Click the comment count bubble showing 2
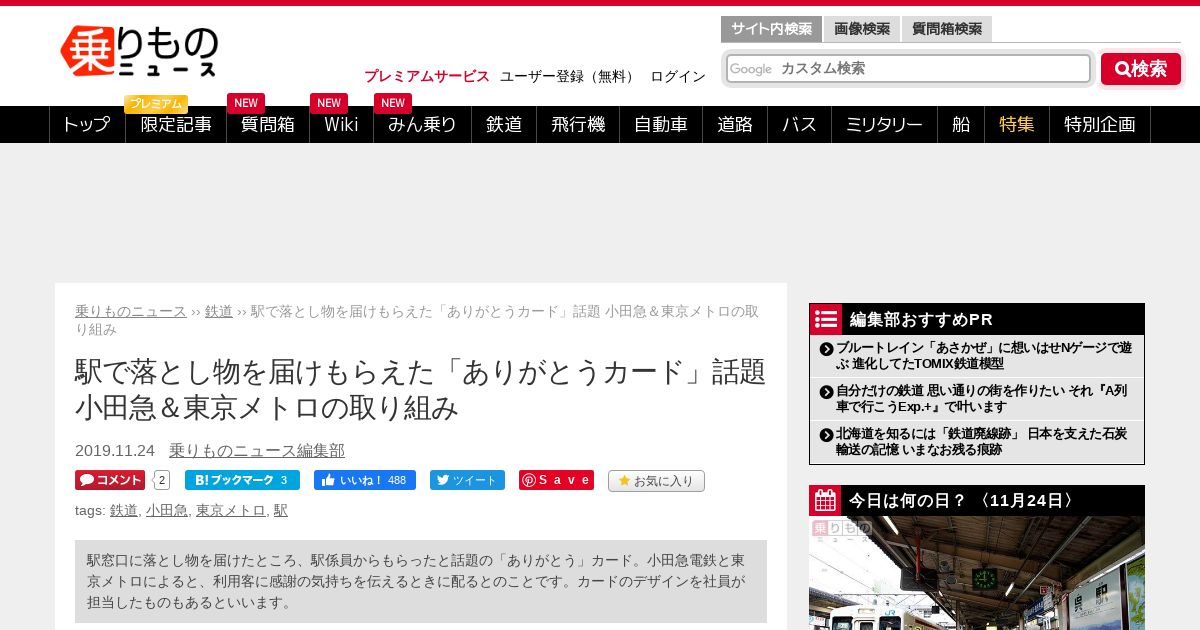The height and width of the screenshot is (630, 1200). click(x=162, y=480)
